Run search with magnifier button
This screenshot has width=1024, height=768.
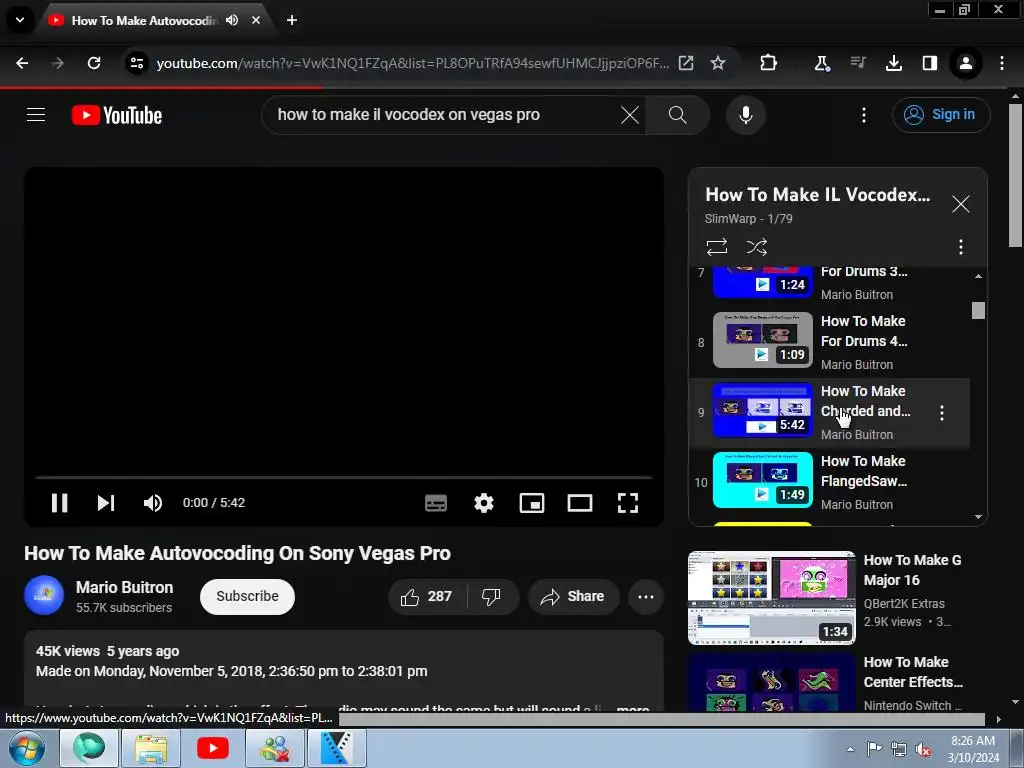[x=677, y=115]
